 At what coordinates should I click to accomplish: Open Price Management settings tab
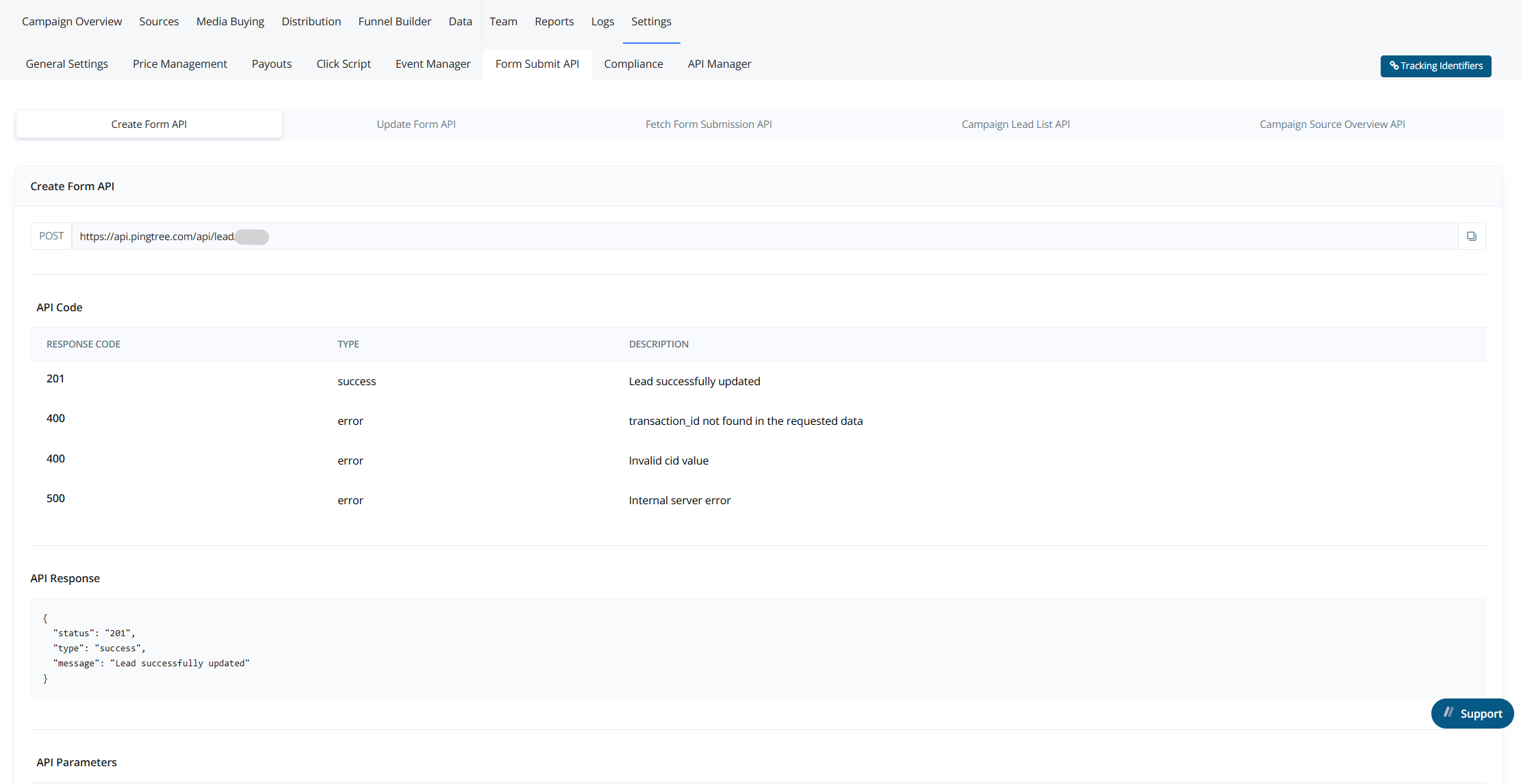tap(179, 64)
